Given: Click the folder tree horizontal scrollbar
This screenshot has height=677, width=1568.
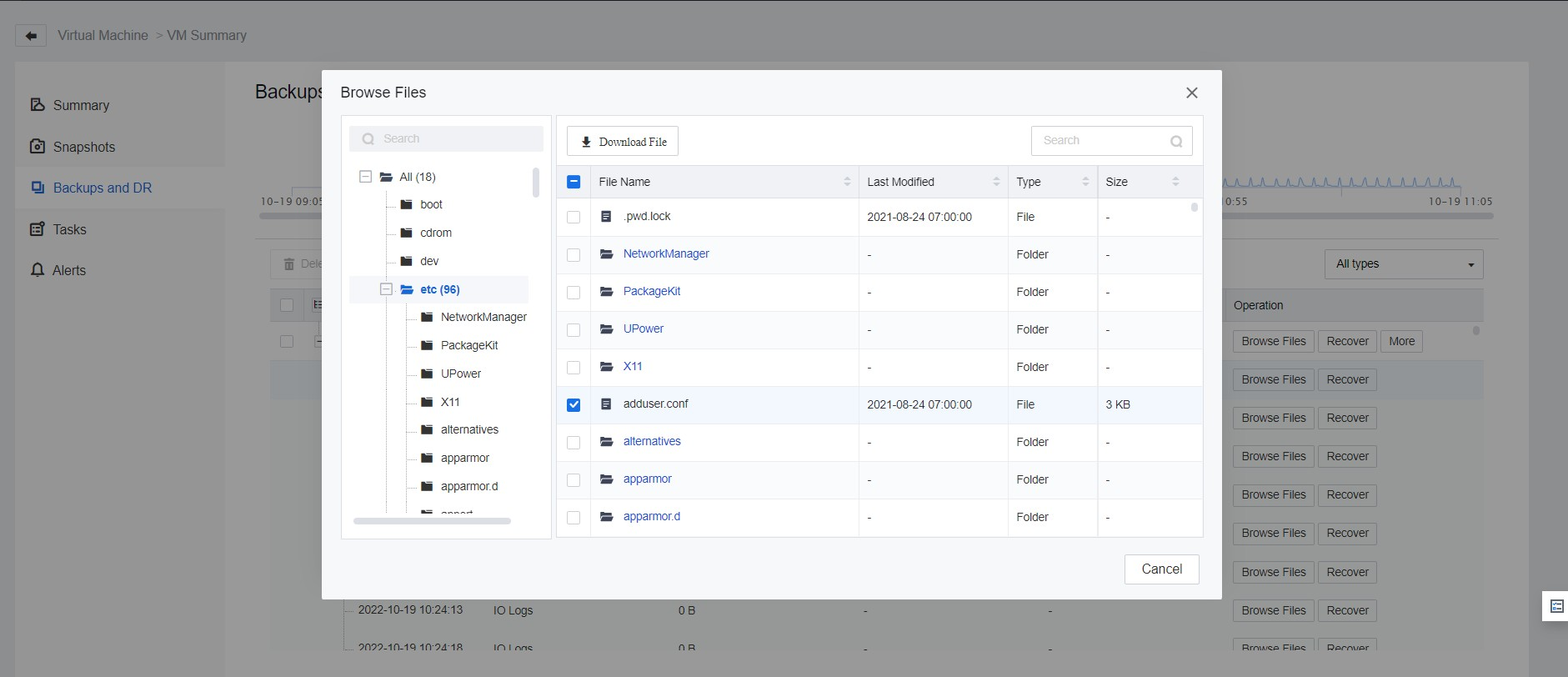Looking at the screenshot, I should tap(432, 521).
